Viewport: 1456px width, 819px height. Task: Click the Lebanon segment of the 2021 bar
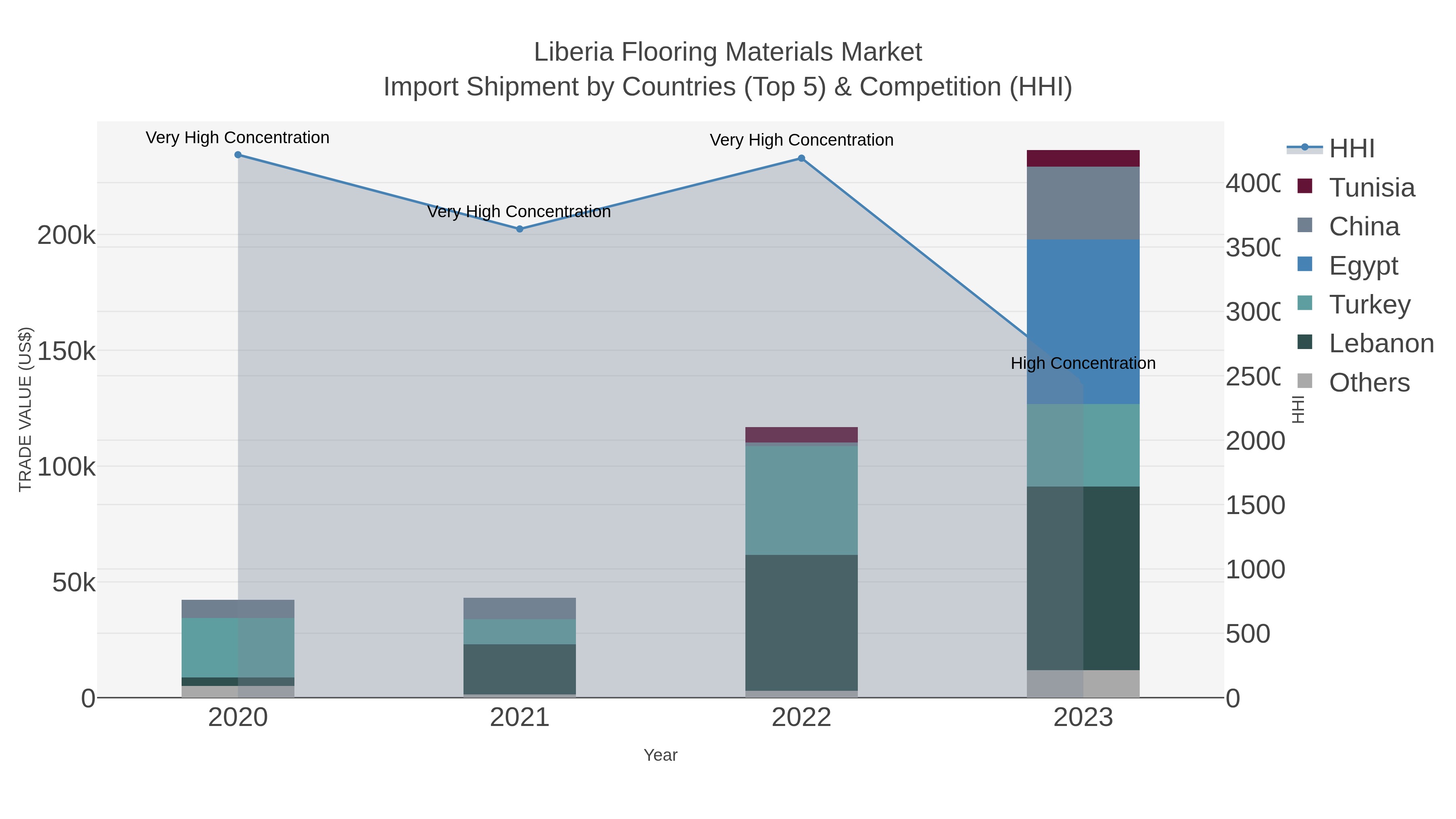[x=520, y=669]
